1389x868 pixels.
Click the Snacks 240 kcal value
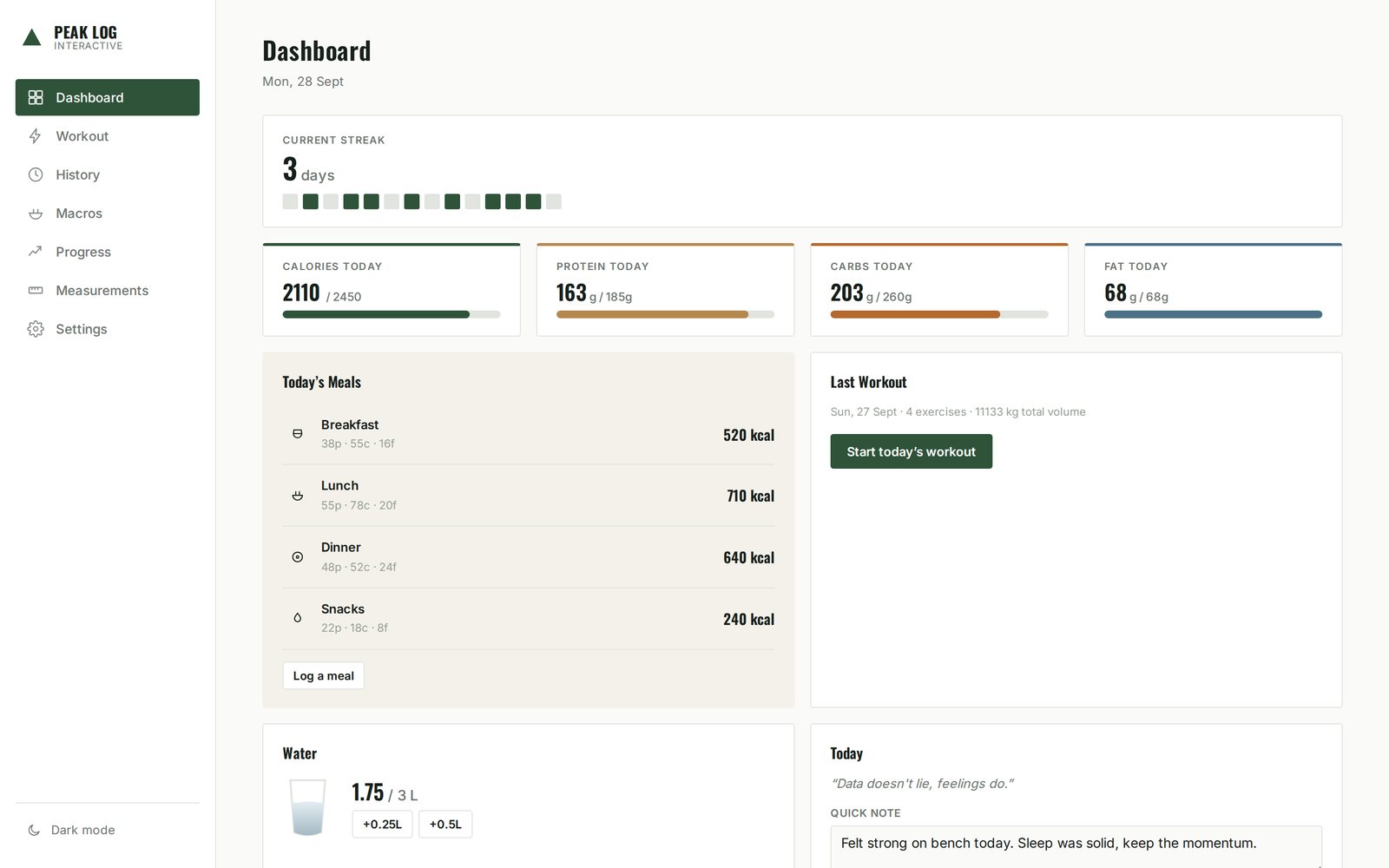(x=748, y=619)
